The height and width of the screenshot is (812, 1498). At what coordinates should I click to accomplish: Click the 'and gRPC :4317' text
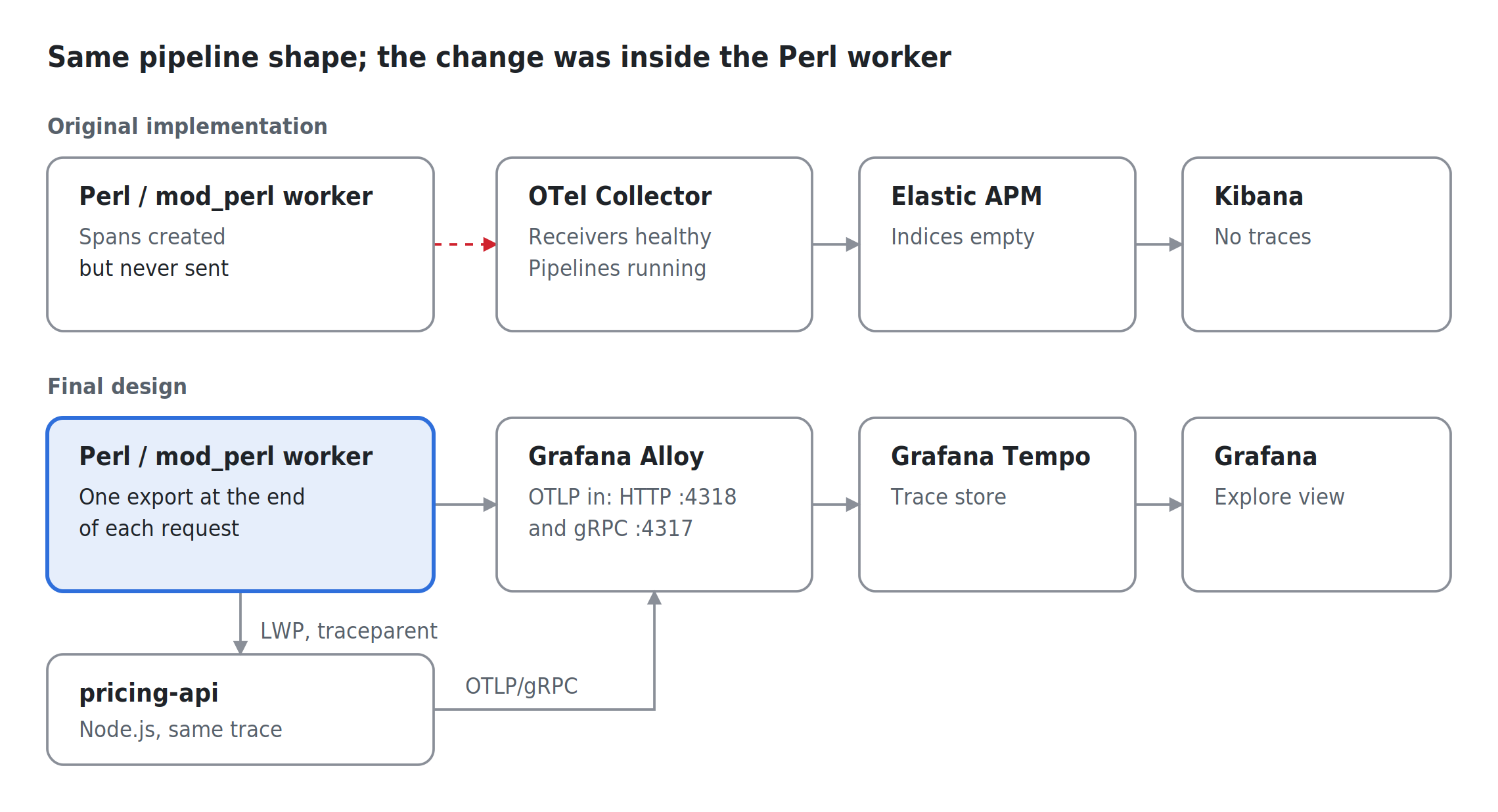coord(610,528)
